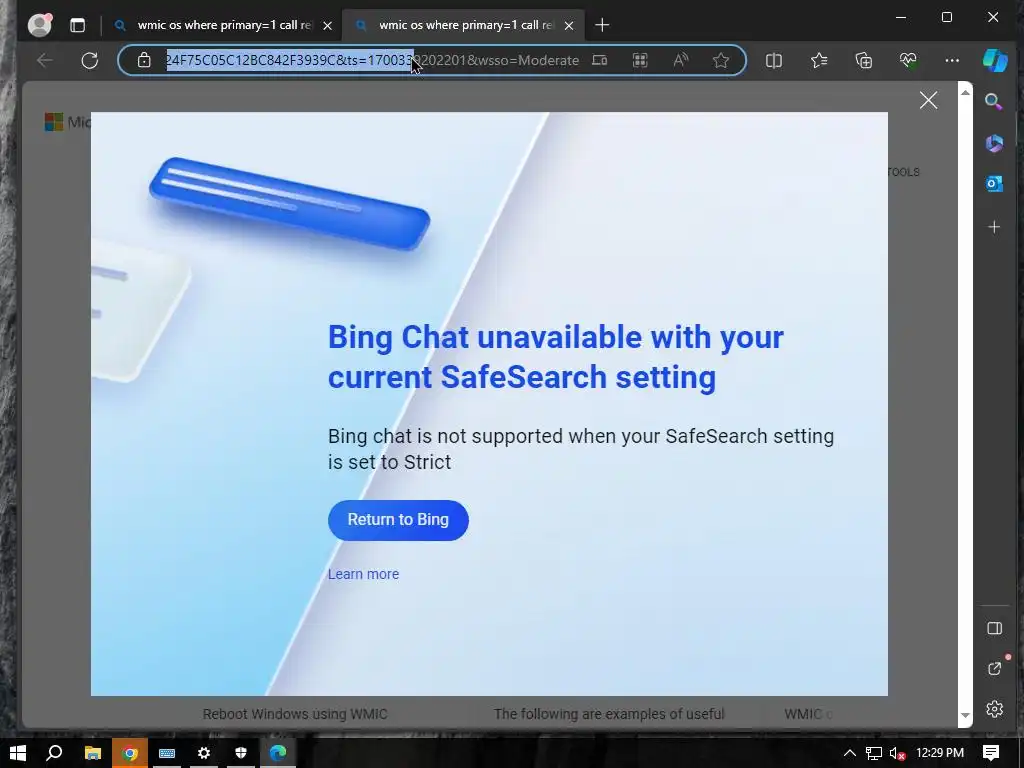Viewport: 1024px width, 768px height.
Task: Open File Explorer from the taskbar
Action: tap(93, 753)
